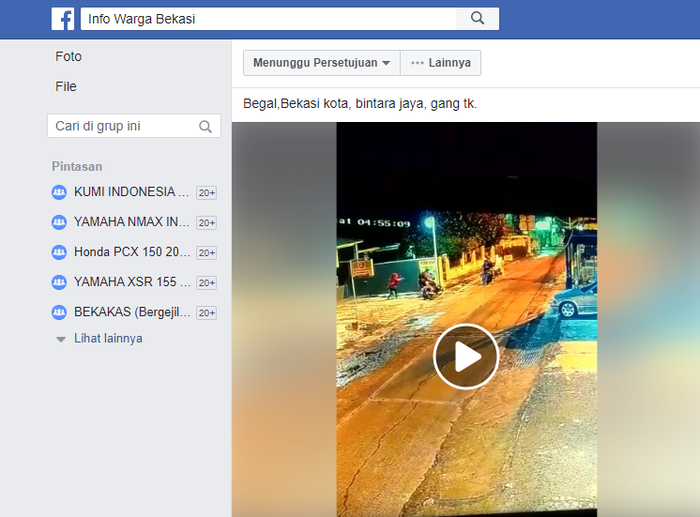
Task: Click the BEKAKAS group icon
Action: click(59, 312)
